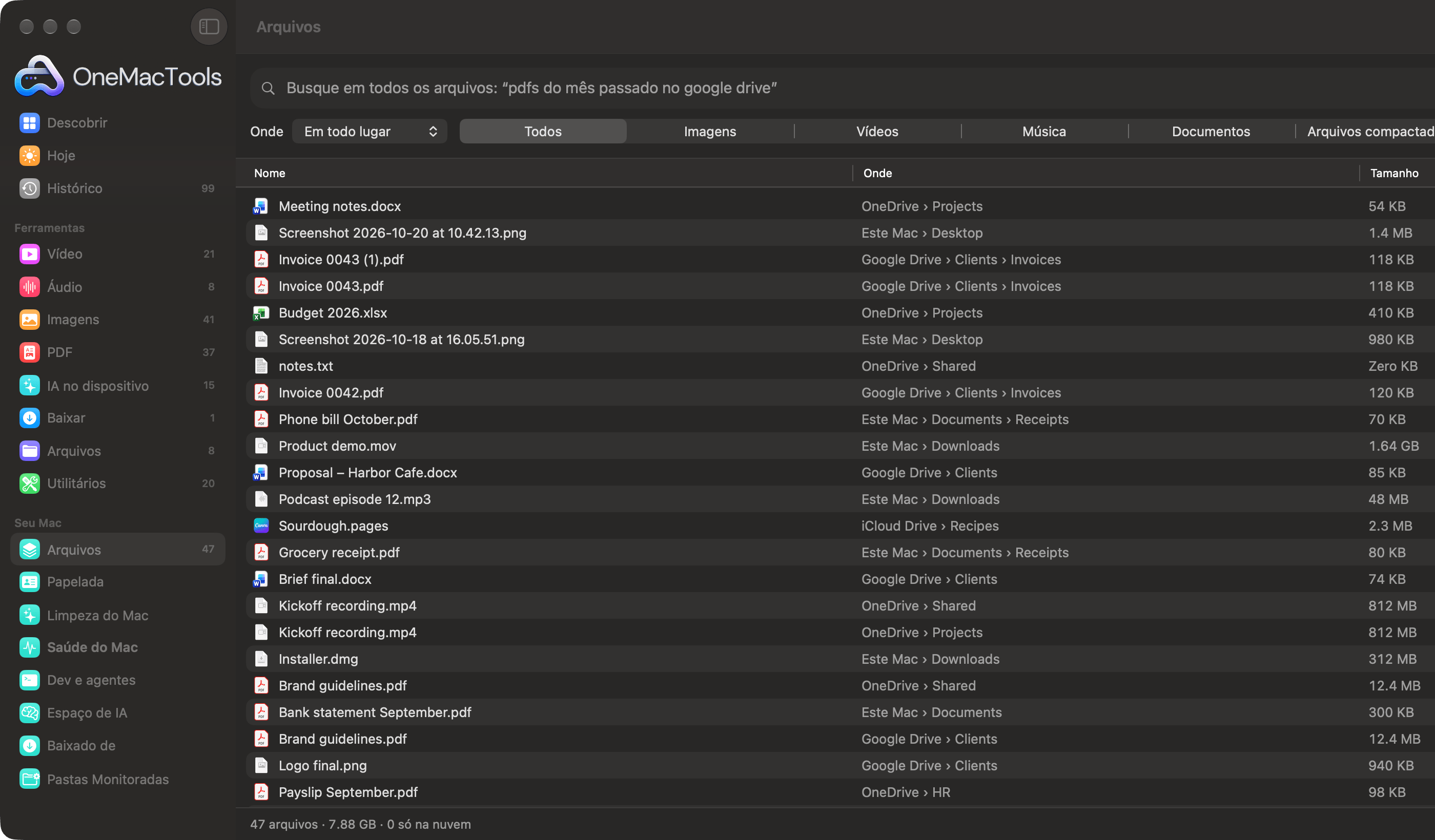Open Utilitários tools icon
Viewport: 1435px width, 840px height.
(30, 483)
